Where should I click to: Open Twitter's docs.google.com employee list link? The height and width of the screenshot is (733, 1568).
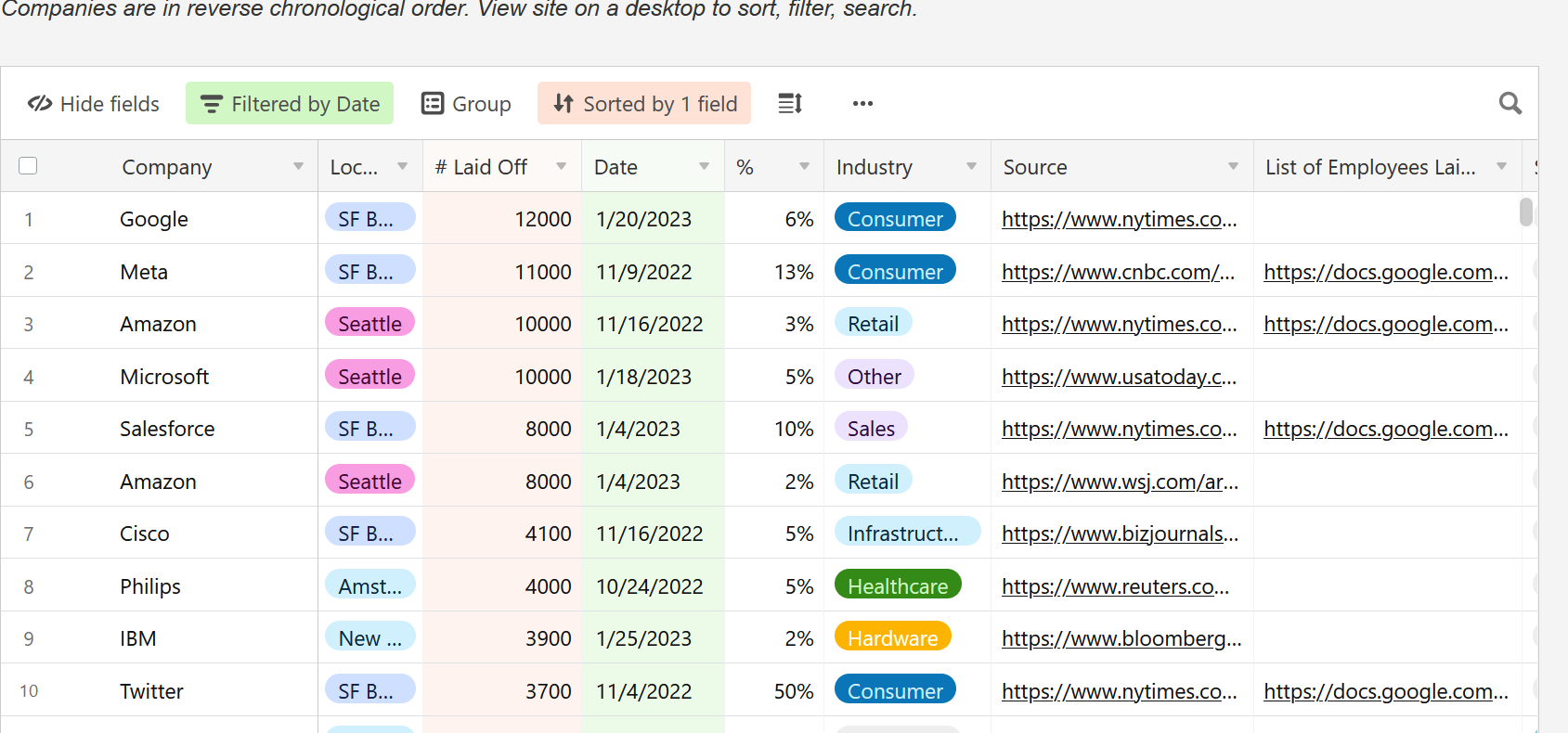(x=1386, y=691)
